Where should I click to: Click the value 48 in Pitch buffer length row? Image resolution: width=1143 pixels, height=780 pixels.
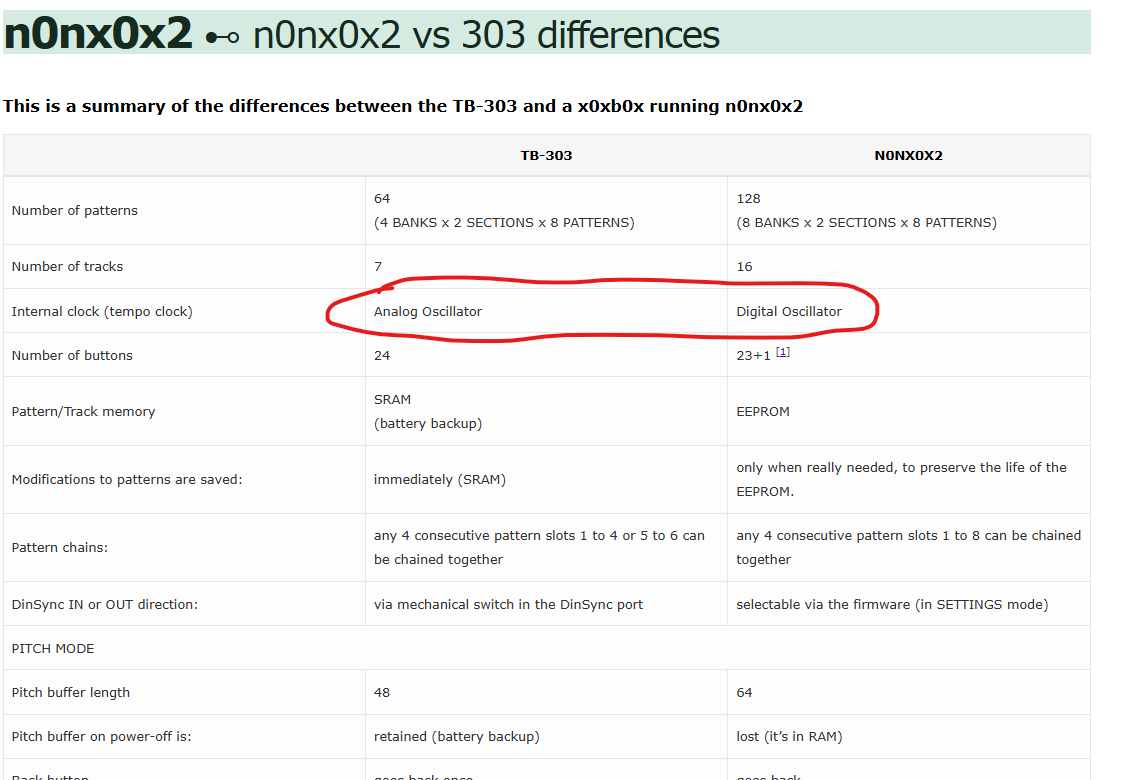(382, 693)
